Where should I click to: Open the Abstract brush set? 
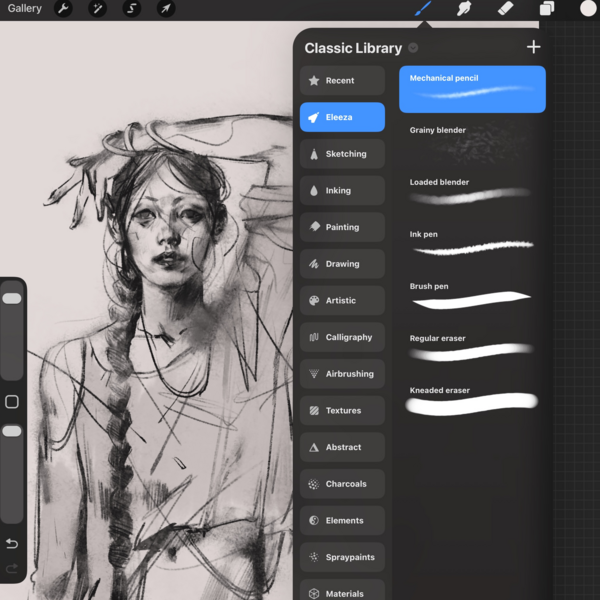pyautogui.click(x=342, y=447)
